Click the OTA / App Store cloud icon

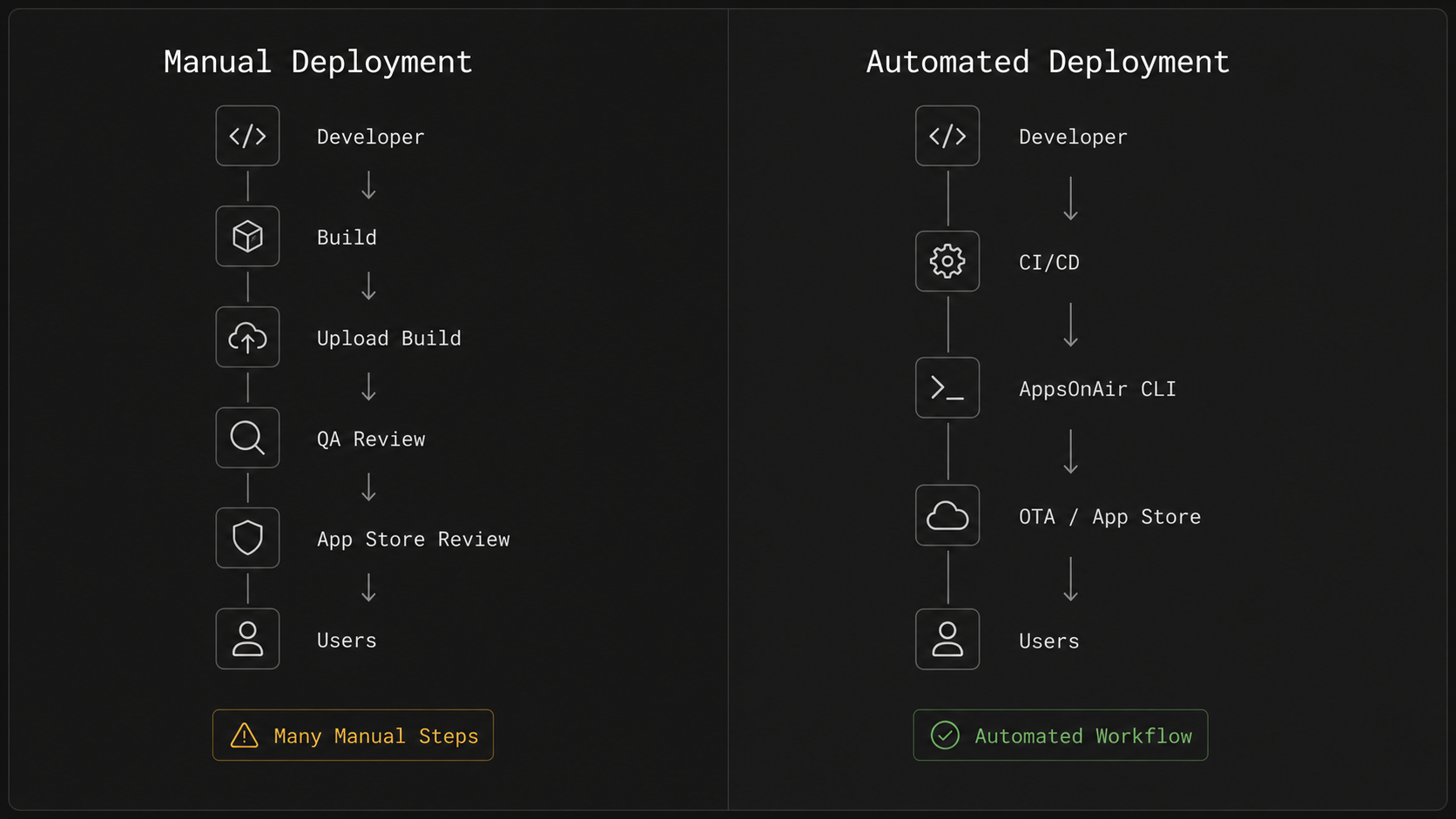(947, 515)
